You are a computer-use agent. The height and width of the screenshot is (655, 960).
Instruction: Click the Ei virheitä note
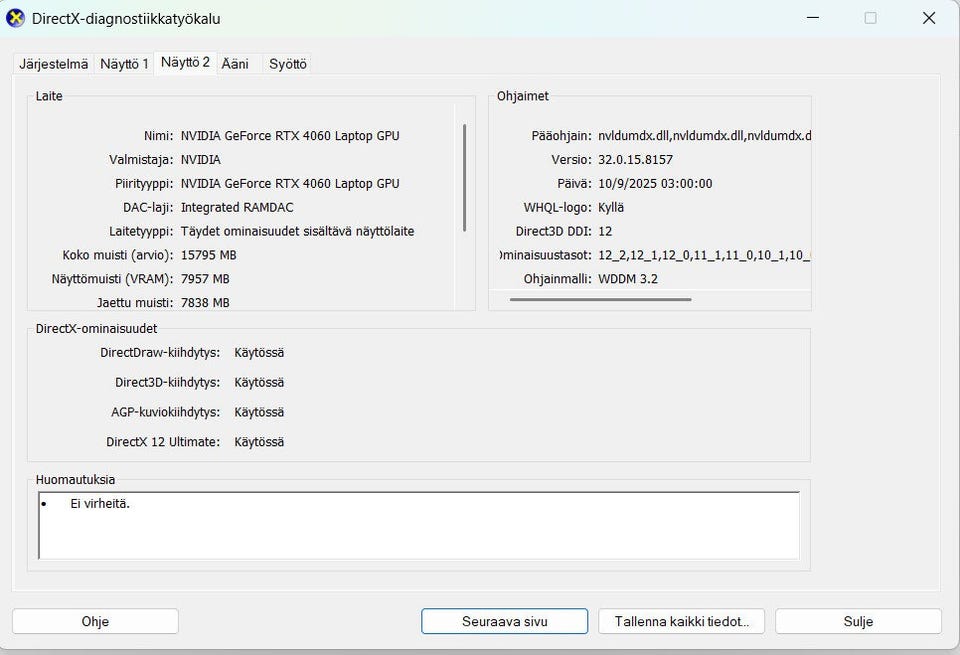tap(100, 504)
